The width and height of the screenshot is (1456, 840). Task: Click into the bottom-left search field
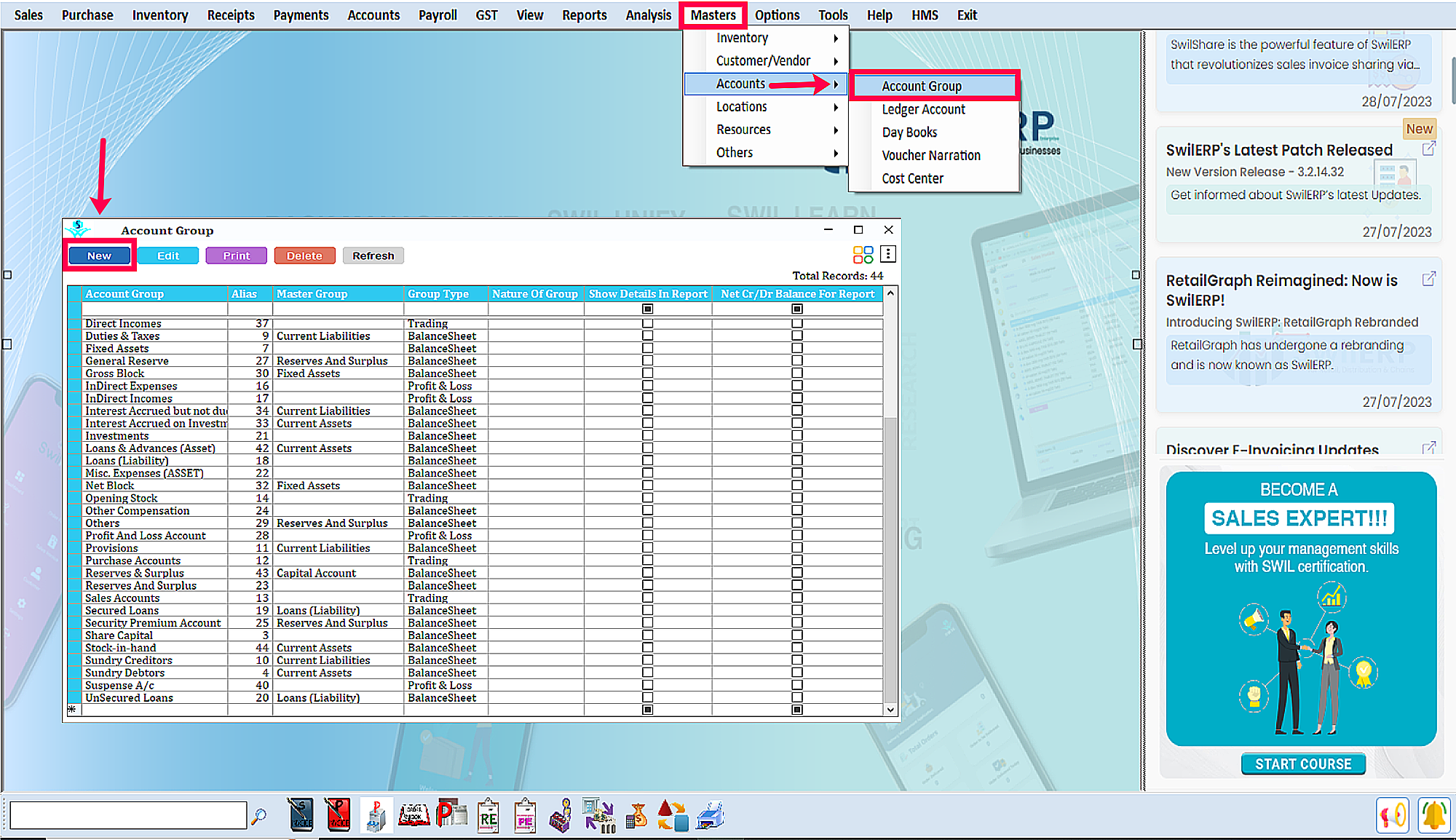tap(128, 815)
